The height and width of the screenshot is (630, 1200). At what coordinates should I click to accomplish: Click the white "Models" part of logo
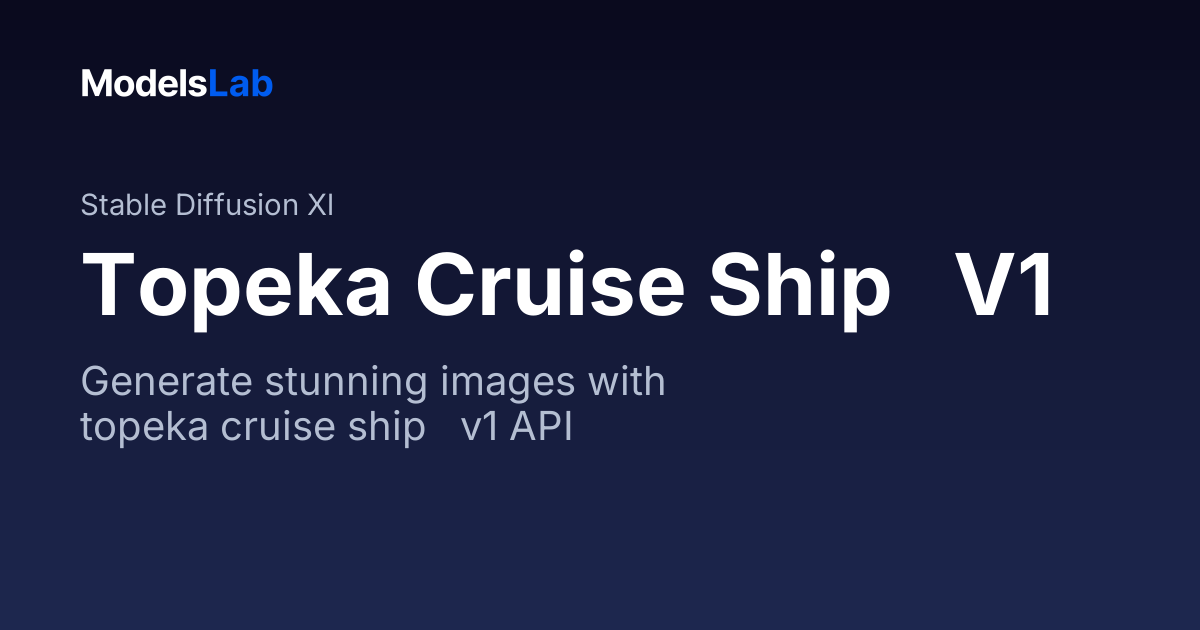pyautogui.click(x=144, y=84)
